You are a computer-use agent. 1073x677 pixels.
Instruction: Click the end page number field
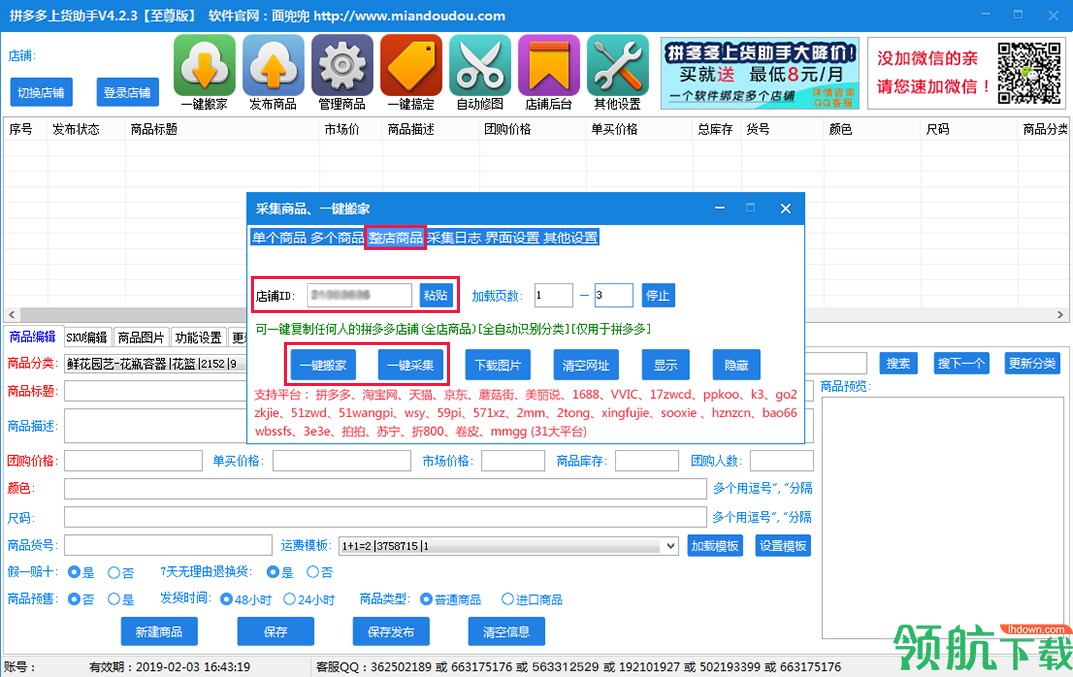[614, 295]
